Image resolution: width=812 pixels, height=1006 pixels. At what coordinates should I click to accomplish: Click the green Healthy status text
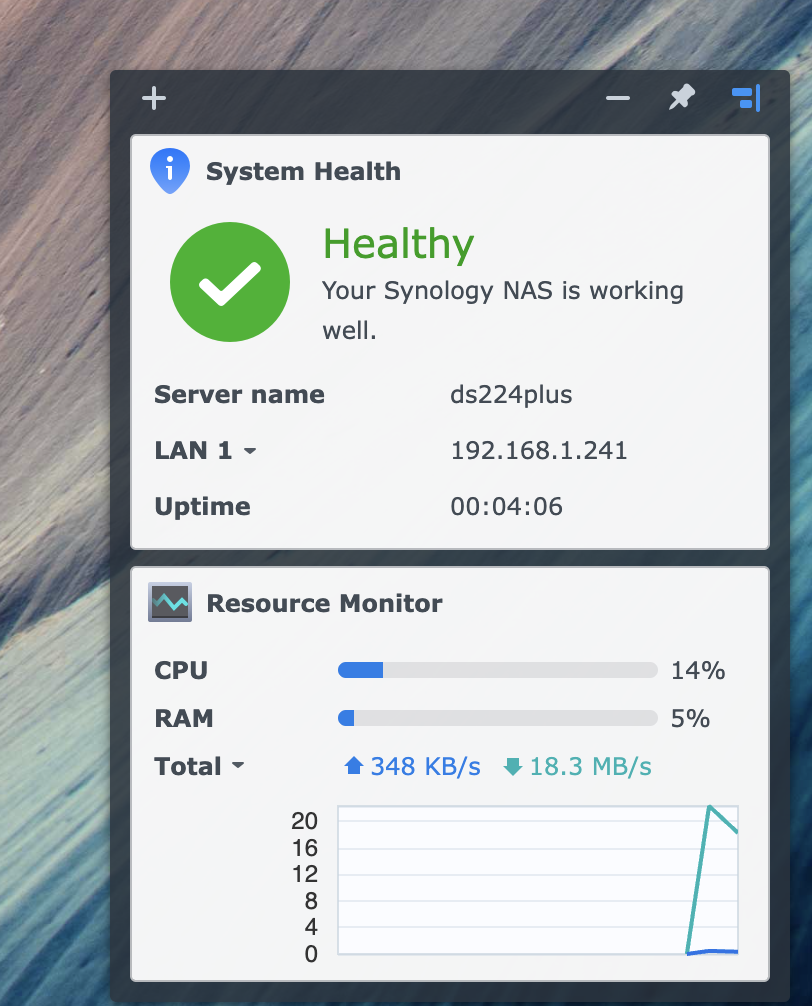[x=398, y=244]
